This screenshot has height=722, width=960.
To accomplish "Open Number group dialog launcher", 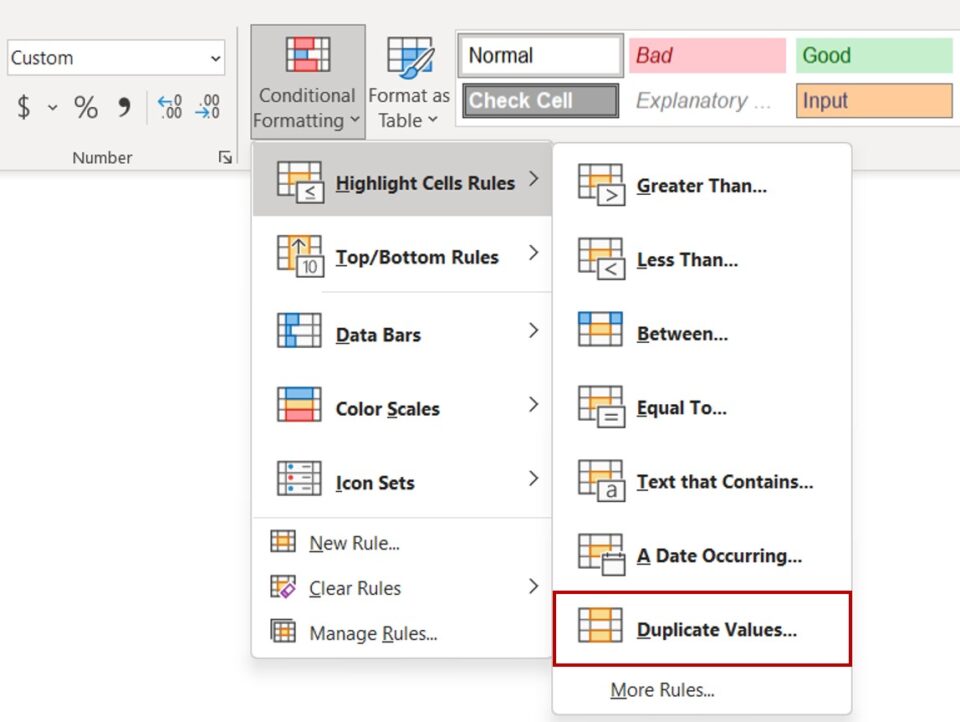I will tap(225, 157).
